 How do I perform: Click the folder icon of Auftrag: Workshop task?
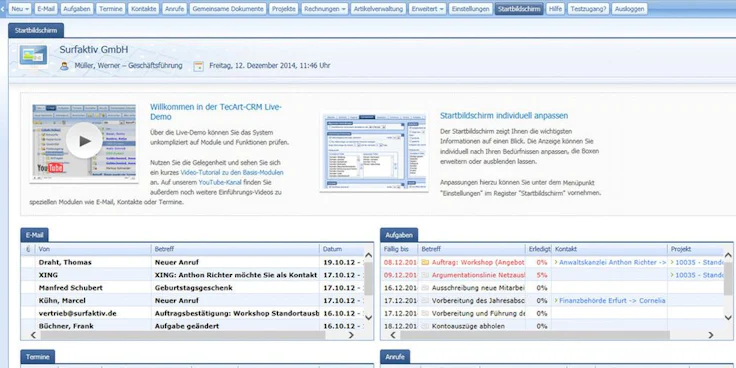point(425,262)
